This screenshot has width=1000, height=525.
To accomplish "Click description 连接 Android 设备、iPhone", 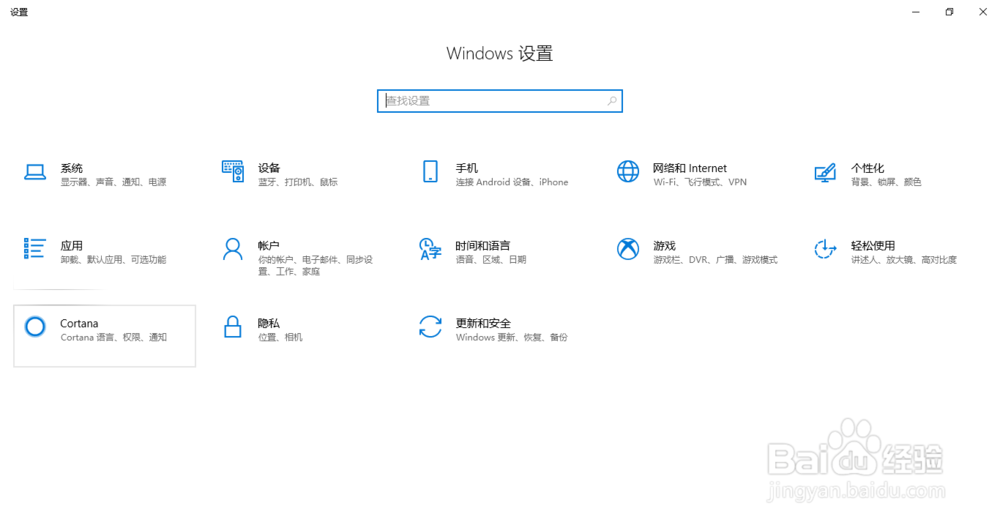I will click(x=511, y=182).
